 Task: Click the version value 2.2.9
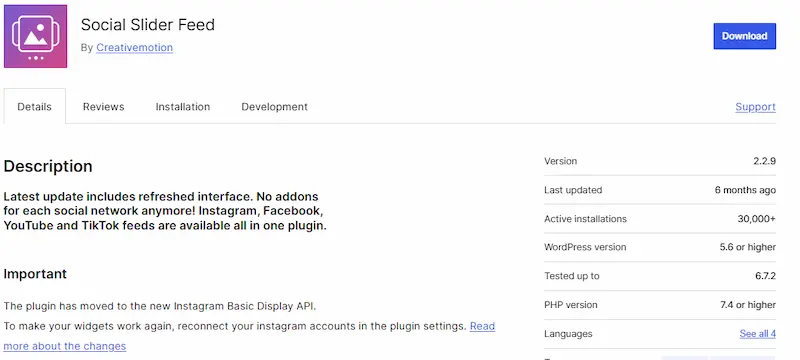(764, 161)
